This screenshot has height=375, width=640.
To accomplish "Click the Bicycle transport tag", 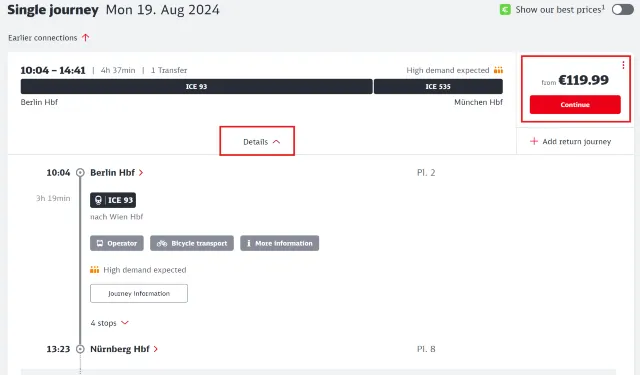I will (x=192, y=243).
